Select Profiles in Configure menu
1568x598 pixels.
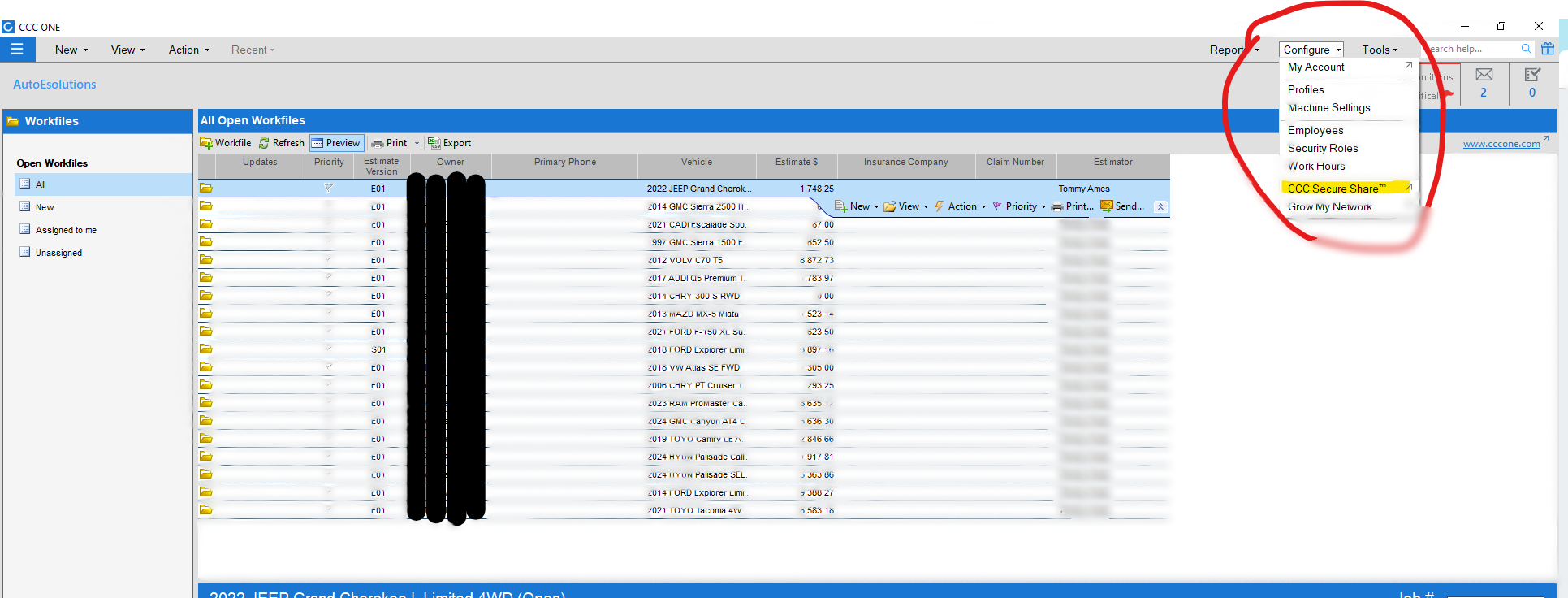tap(1306, 90)
